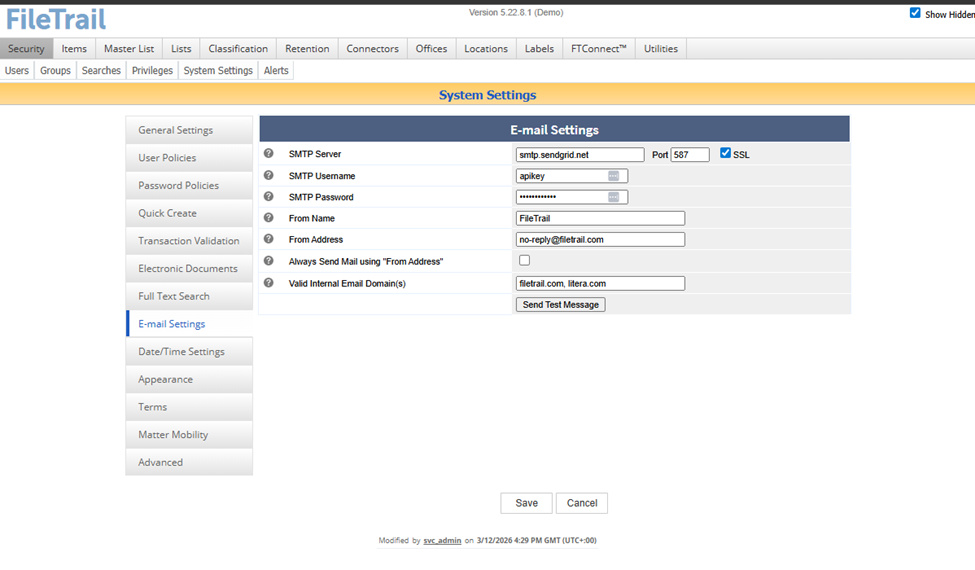Open the Retention tab
Screen dimensions: 975x570
(307, 48)
